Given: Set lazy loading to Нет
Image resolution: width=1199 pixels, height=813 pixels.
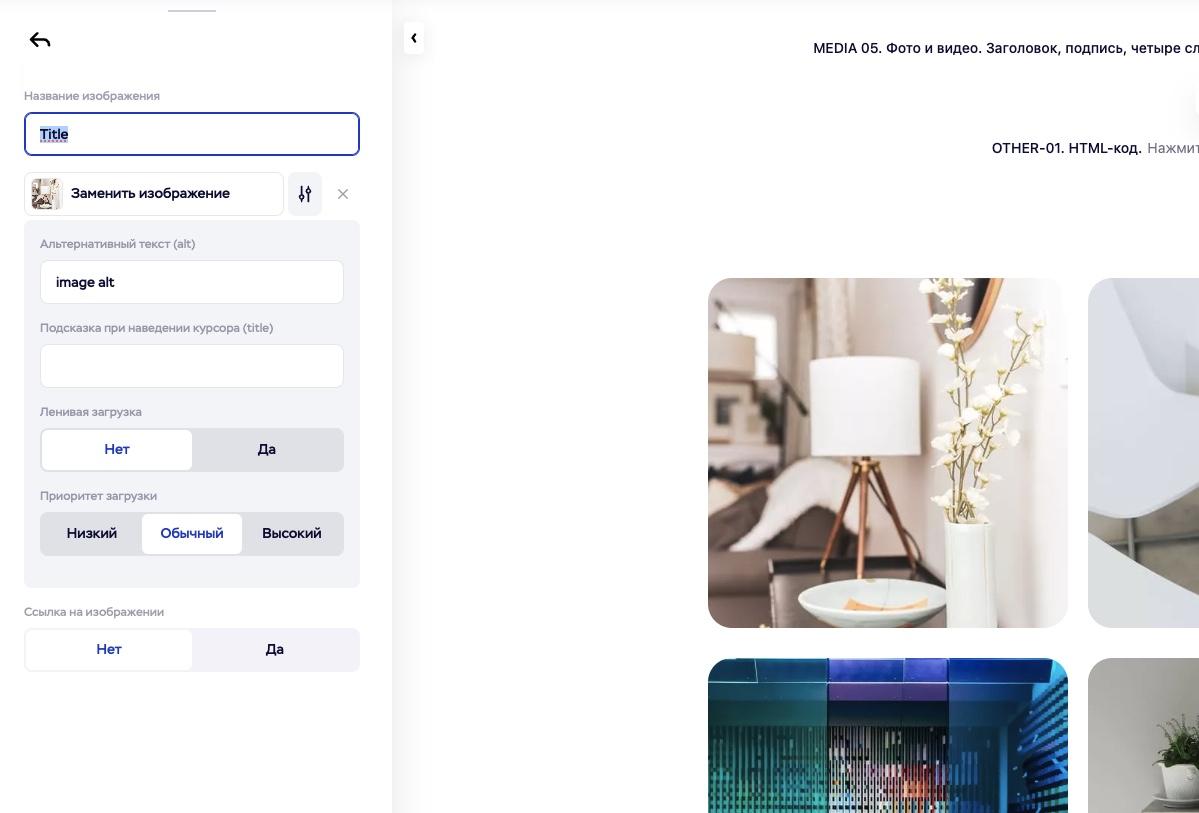Looking at the screenshot, I should point(117,450).
